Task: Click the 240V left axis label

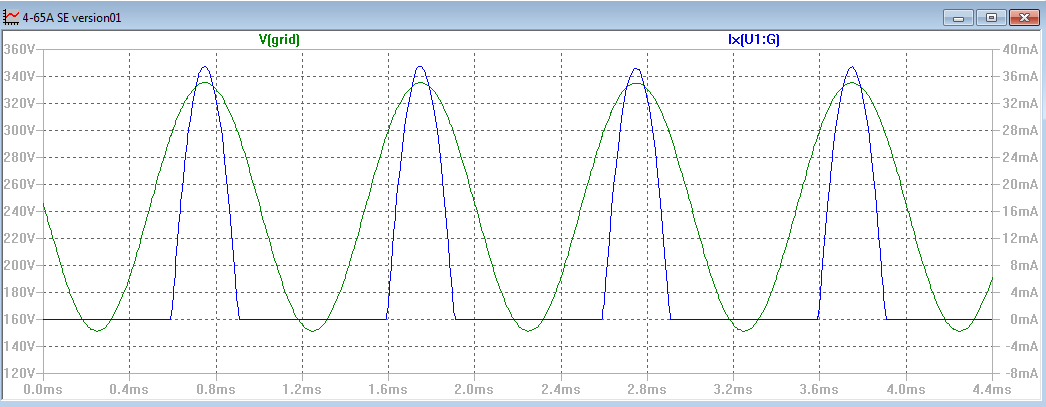Action: 19,212
